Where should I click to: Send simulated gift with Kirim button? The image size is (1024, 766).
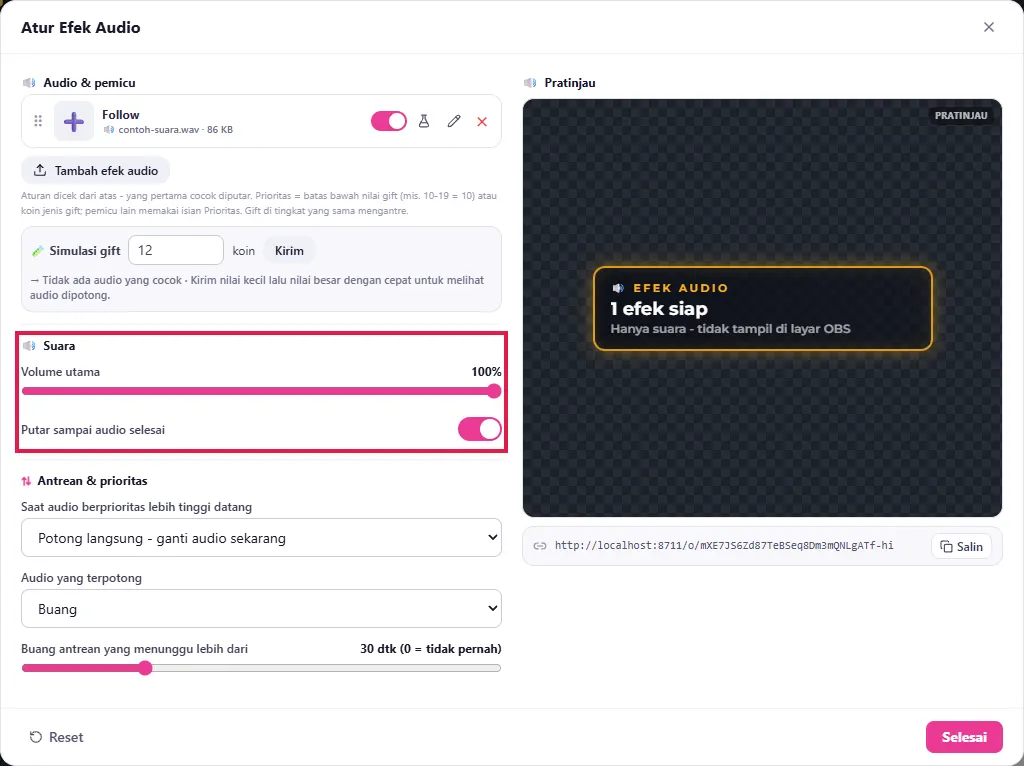pyautogui.click(x=289, y=251)
